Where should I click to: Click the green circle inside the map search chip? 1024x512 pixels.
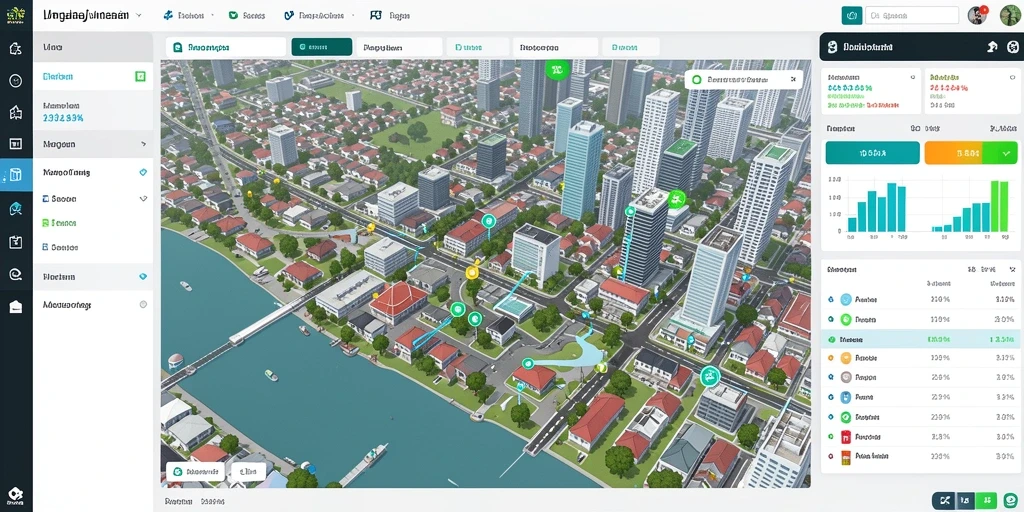(x=696, y=80)
